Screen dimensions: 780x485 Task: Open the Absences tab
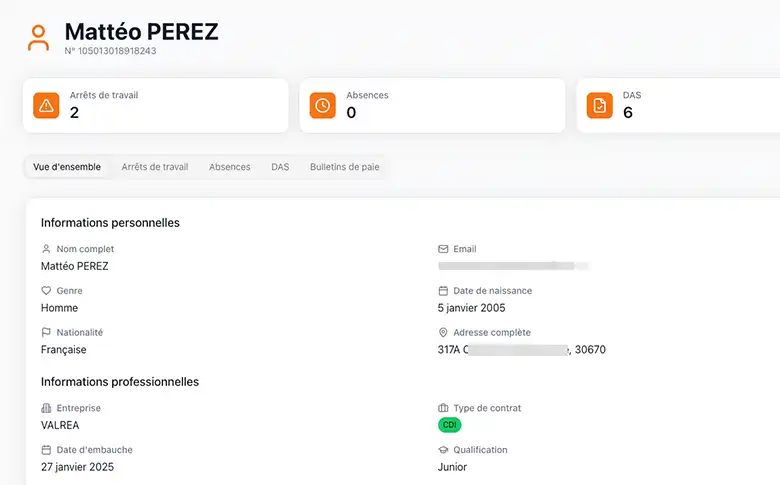(x=230, y=167)
